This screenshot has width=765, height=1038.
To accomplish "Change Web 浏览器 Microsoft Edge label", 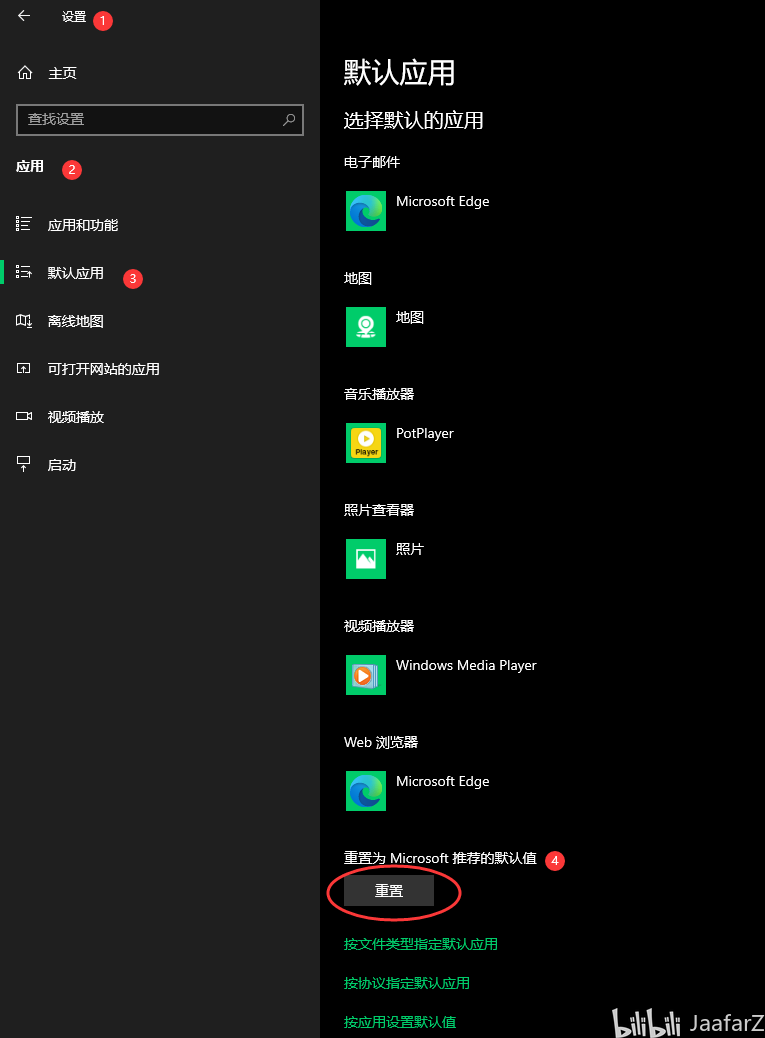I will click(x=443, y=781).
